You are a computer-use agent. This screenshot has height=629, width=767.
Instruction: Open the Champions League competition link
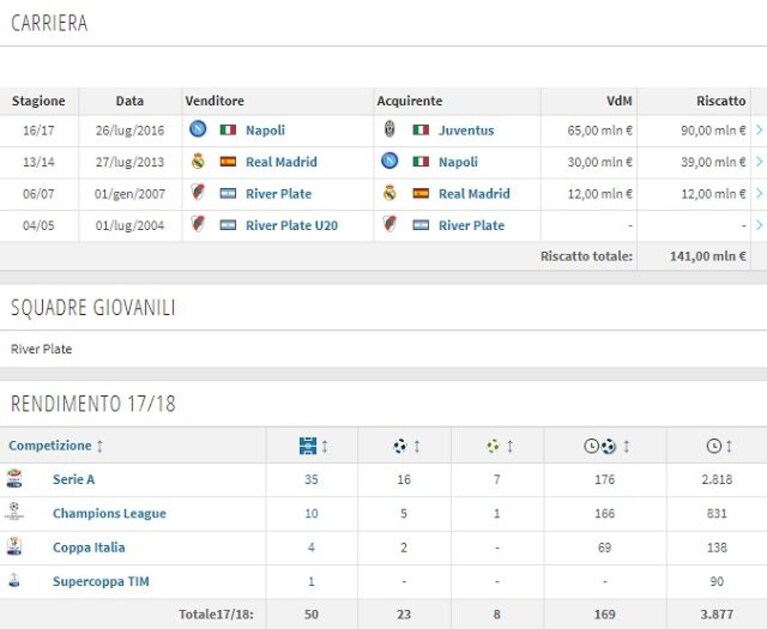pyautogui.click(x=110, y=513)
